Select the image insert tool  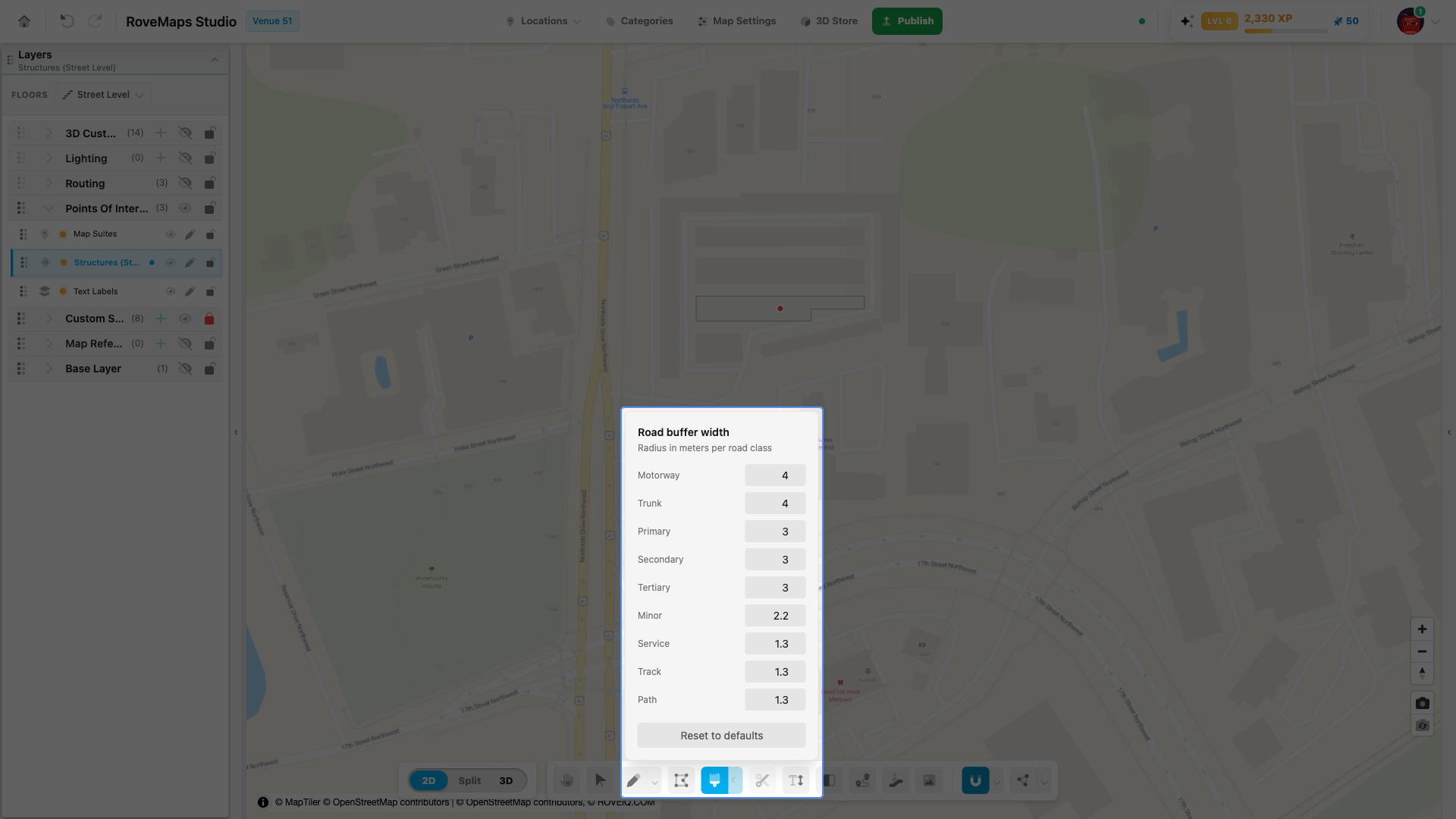tap(929, 780)
